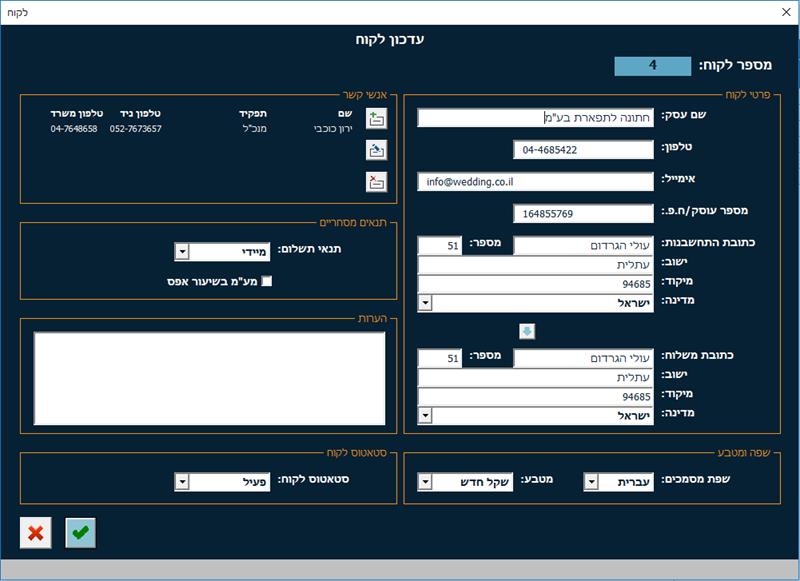Screen dimensions: 800x581
Task: Select contact row ירון כוכבי
Action: [202, 129]
